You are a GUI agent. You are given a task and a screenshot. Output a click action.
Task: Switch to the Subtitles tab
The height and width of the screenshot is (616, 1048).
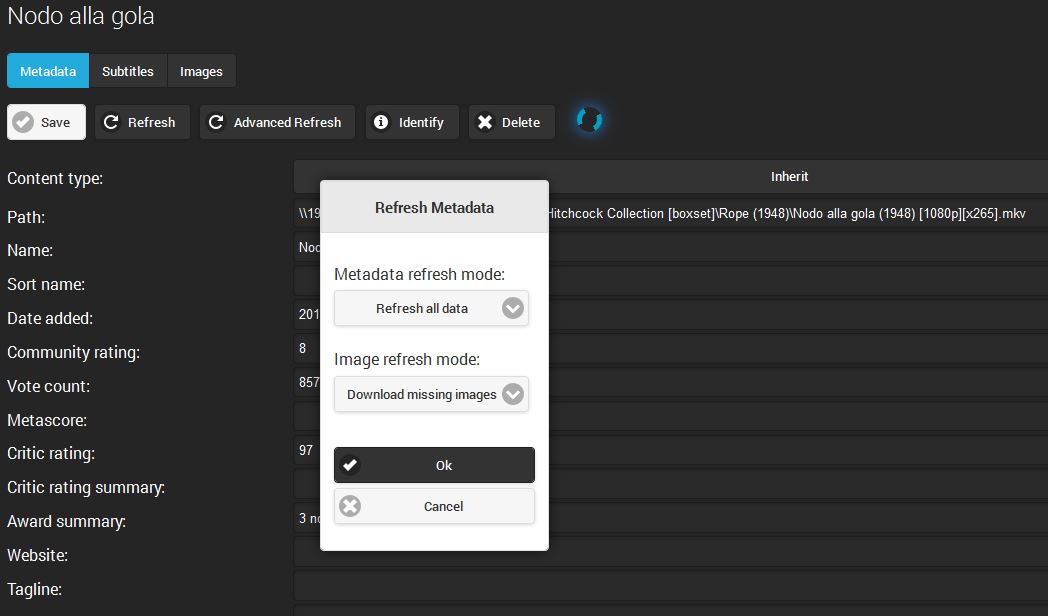pos(128,71)
